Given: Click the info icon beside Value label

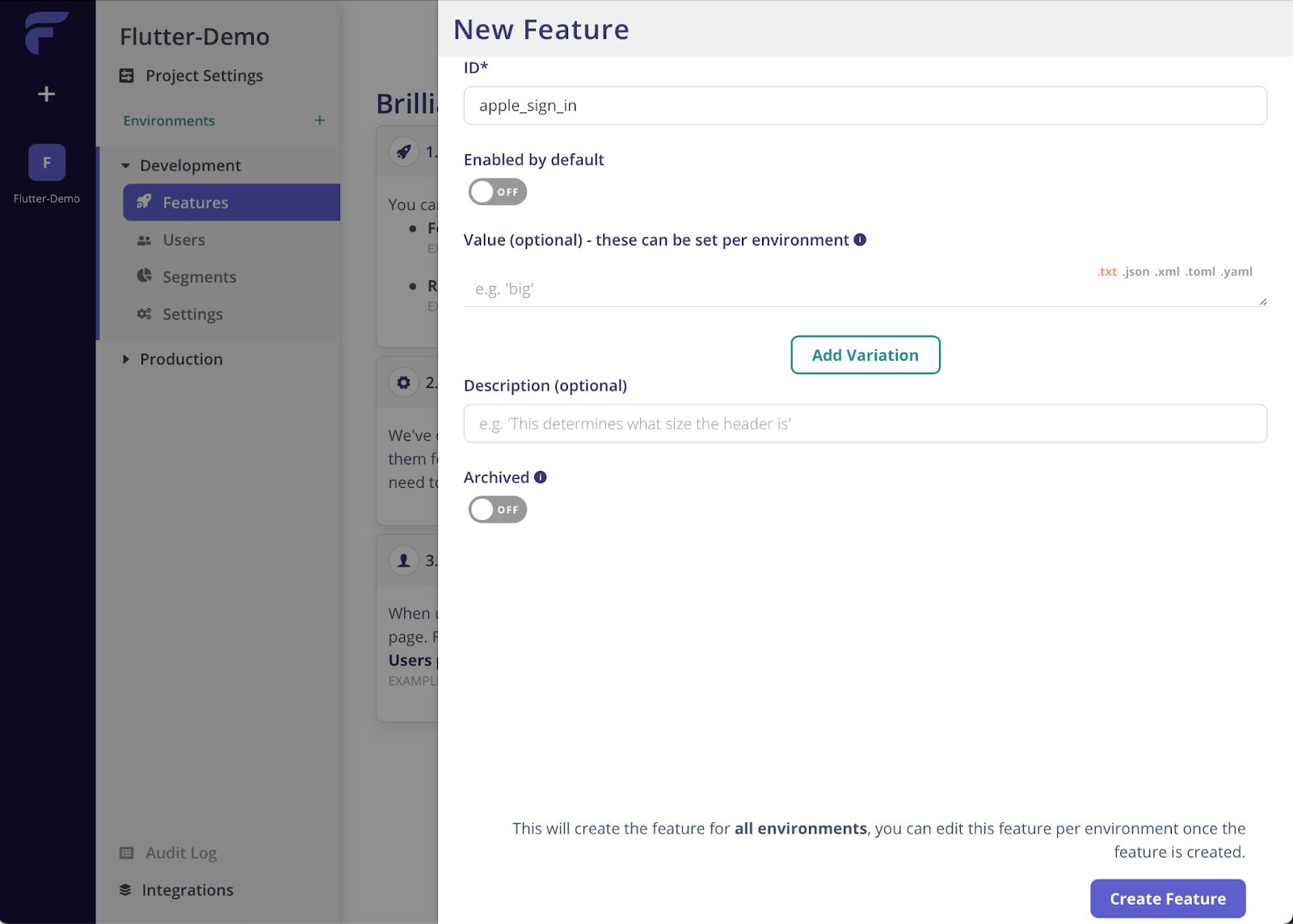Looking at the screenshot, I should 860,240.
